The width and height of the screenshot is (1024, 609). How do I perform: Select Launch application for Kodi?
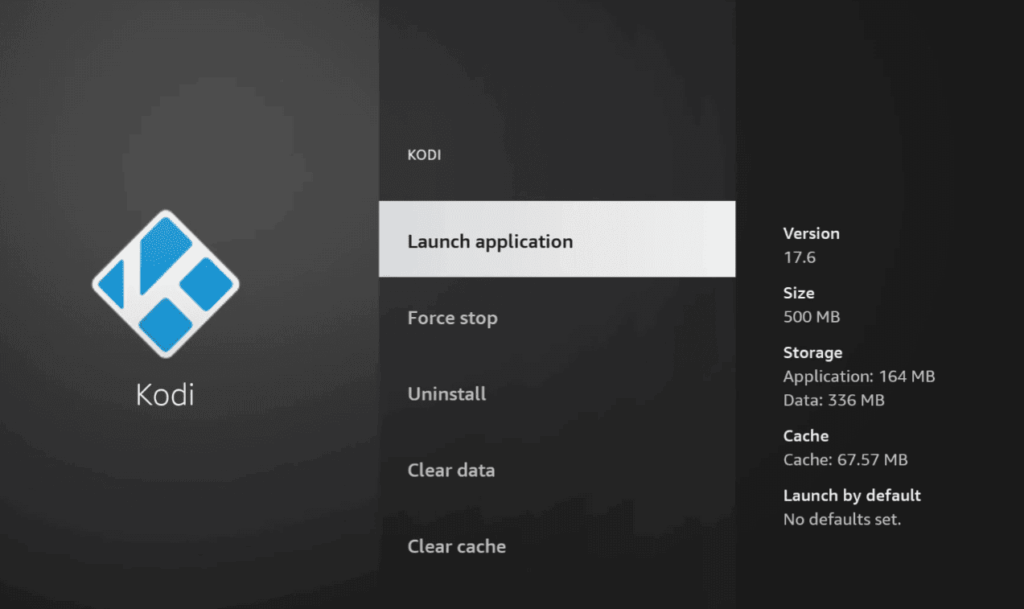(x=557, y=239)
